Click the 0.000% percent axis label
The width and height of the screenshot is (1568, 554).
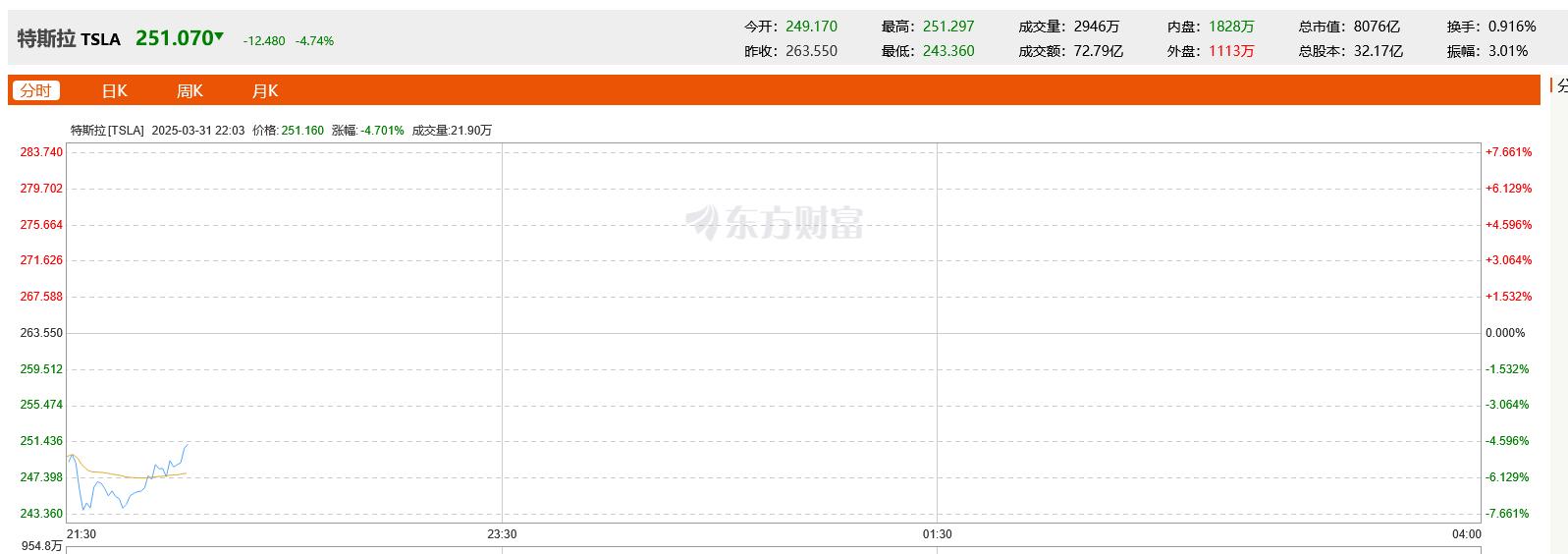(1505, 333)
